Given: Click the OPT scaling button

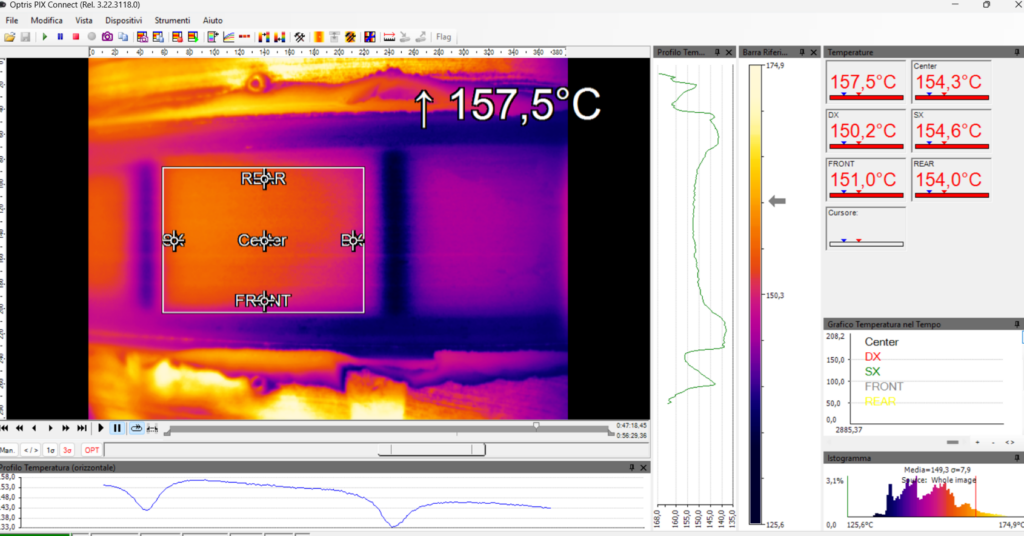Looking at the screenshot, I should (x=91, y=450).
